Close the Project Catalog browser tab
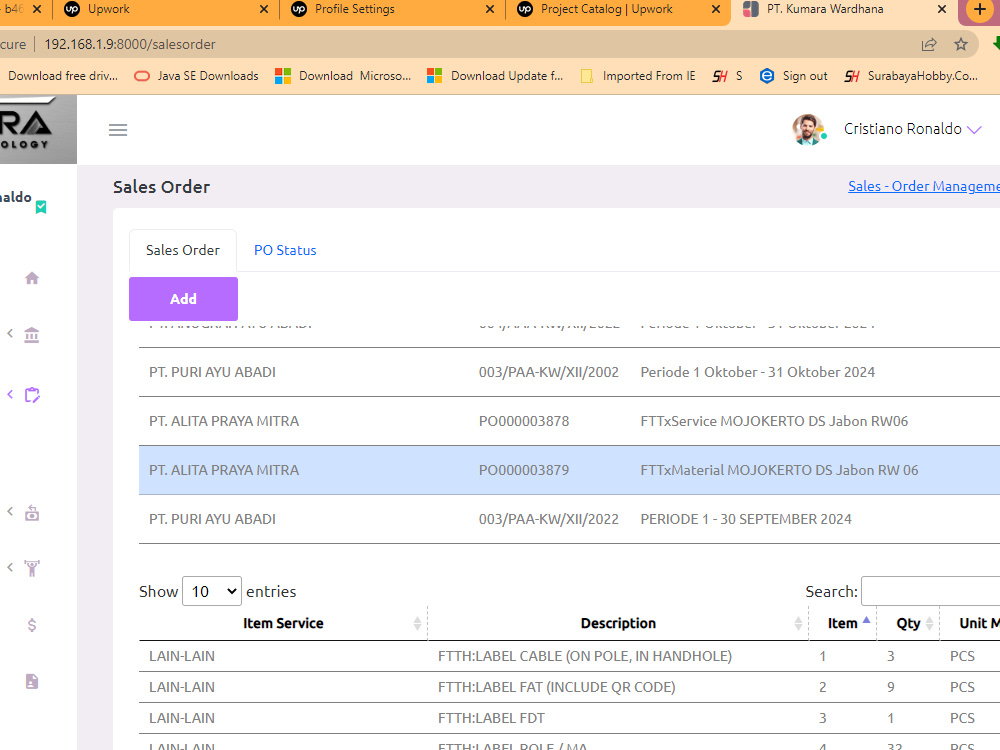The width and height of the screenshot is (1000, 750). click(x=716, y=9)
